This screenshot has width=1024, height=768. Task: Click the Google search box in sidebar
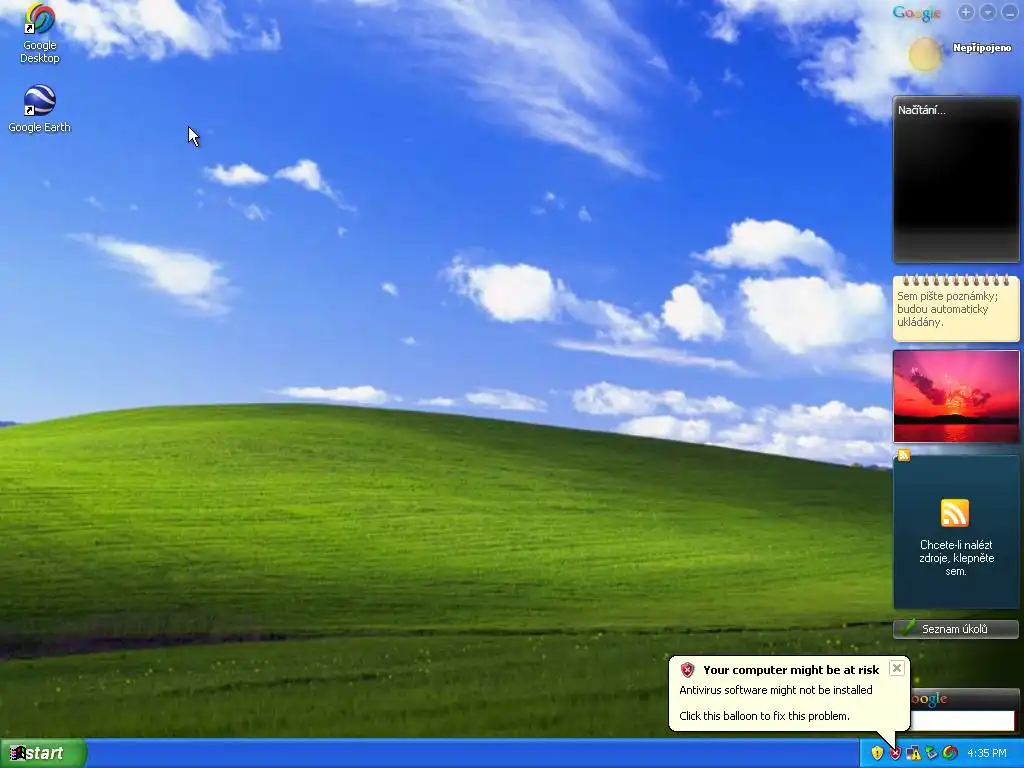(x=962, y=721)
